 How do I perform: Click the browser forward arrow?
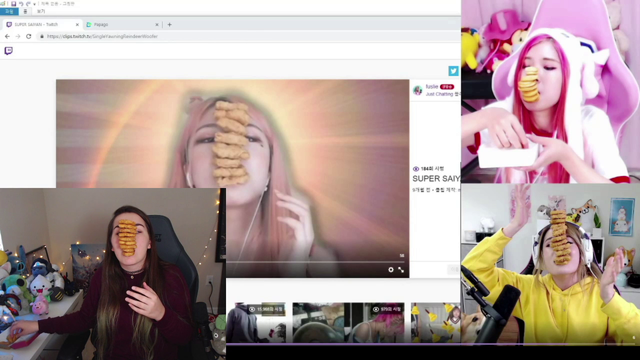click(x=18, y=36)
